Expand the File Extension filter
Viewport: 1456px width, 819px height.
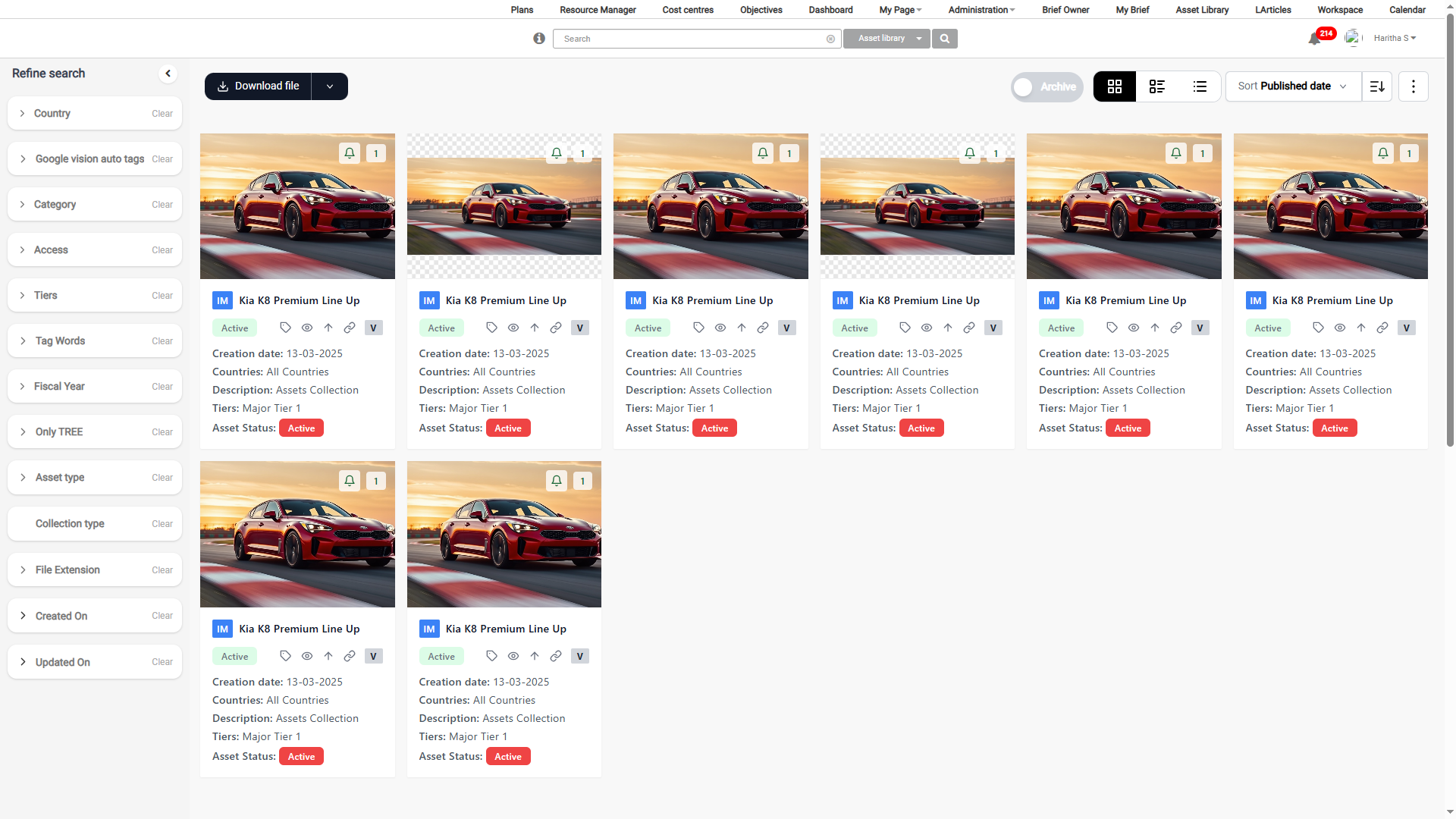pyautogui.click(x=23, y=570)
